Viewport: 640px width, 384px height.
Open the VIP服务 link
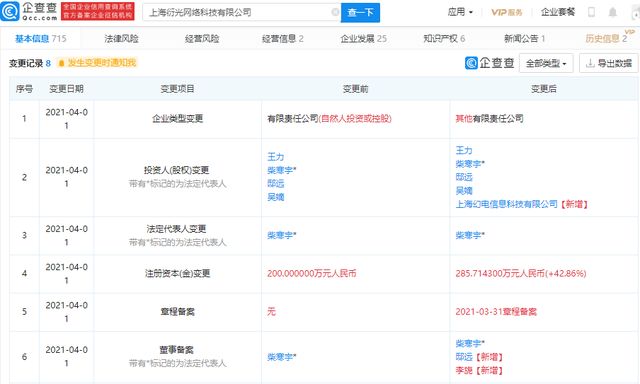click(x=507, y=12)
